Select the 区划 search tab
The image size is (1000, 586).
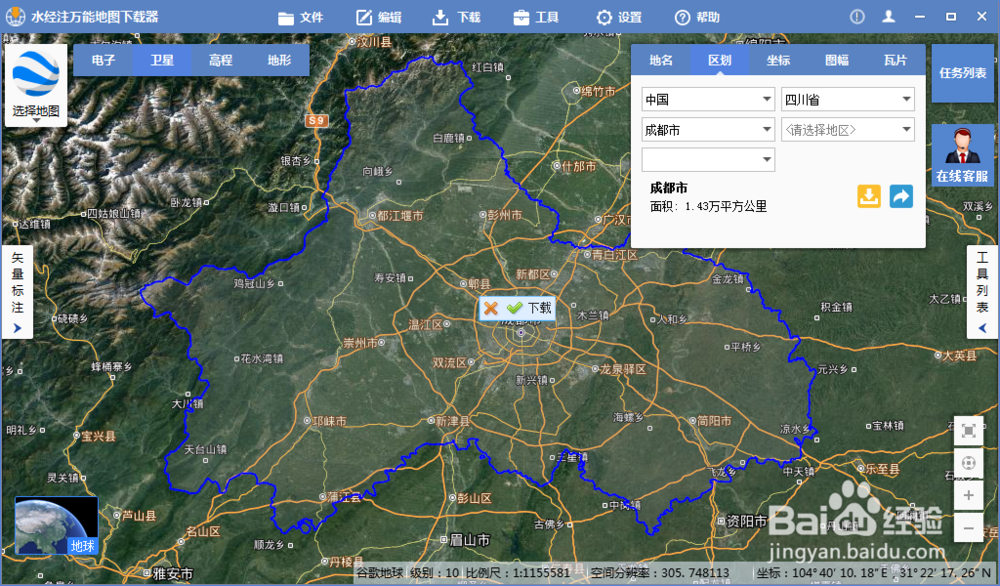[719, 60]
